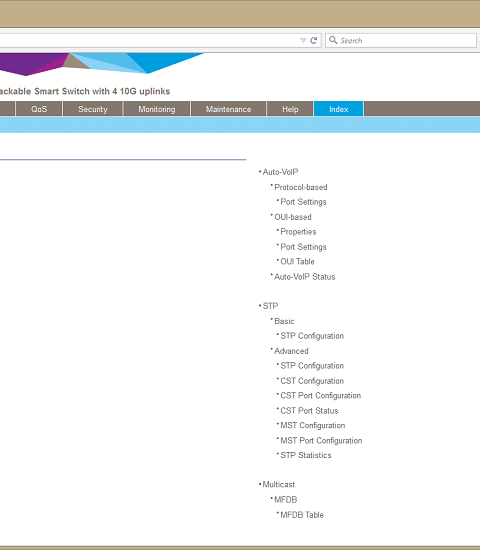Open the CST Port Status link
The height and width of the screenshot is (550, 480).
(x=309, y=411)
